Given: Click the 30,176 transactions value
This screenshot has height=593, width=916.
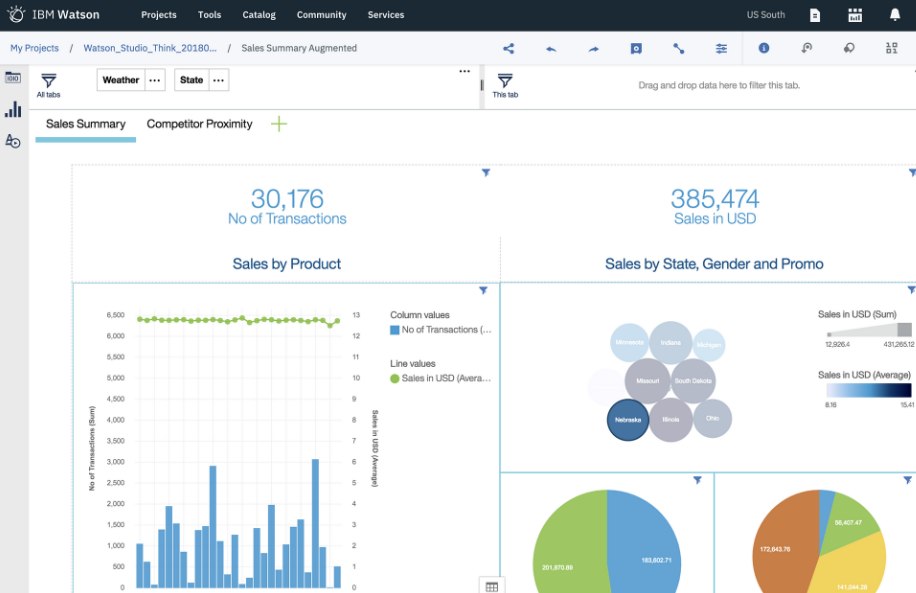Looking at the screenshot, I should point(287,199).
